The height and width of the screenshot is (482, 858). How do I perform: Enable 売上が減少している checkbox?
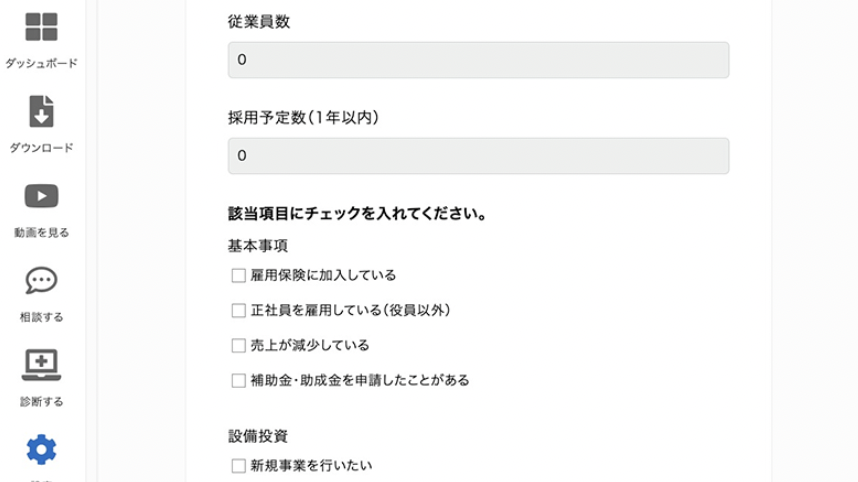[238, 345]
